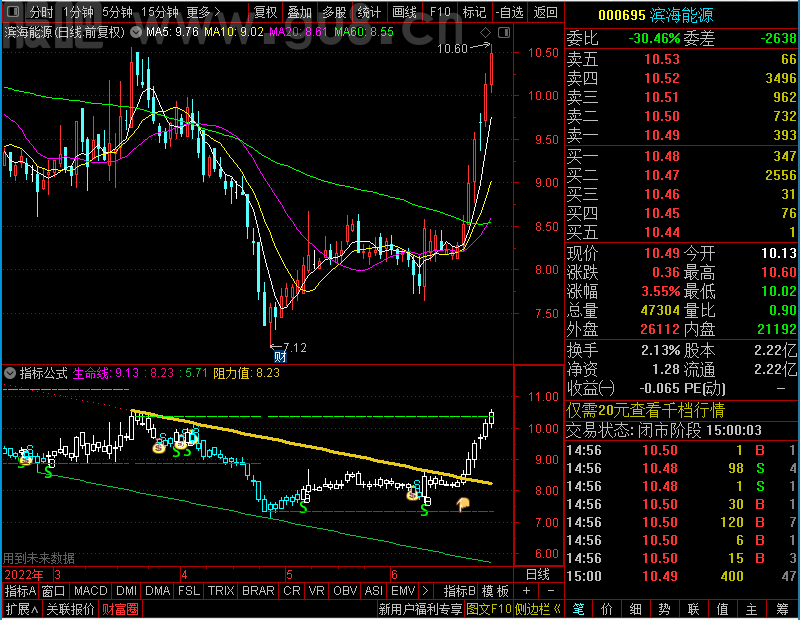Click the panel layout icon at top-left
The image size is (800, 620).
(x=13, y=11)
